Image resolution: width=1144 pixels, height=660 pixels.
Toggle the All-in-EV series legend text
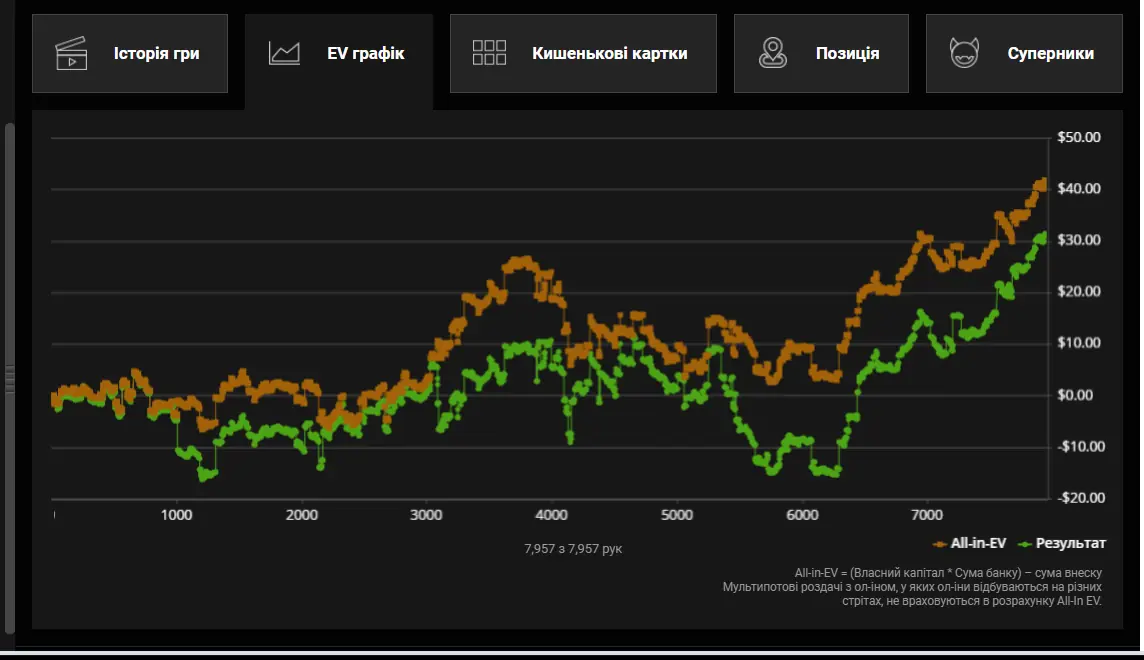(x=978, y=543)
